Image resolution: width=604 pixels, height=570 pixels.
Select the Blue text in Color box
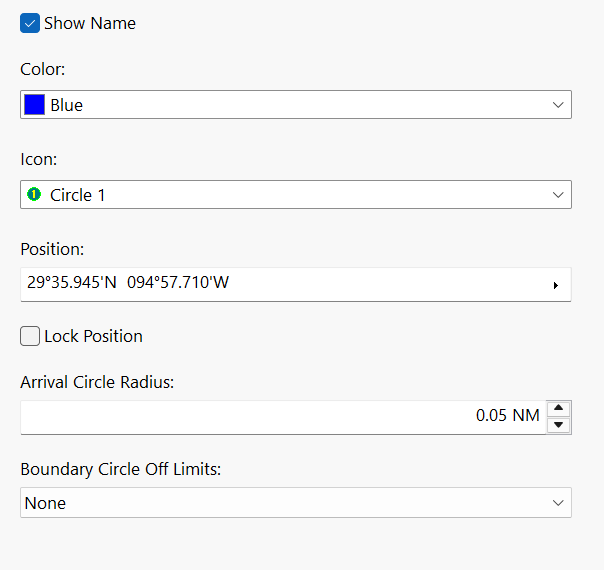coord(67,105)
